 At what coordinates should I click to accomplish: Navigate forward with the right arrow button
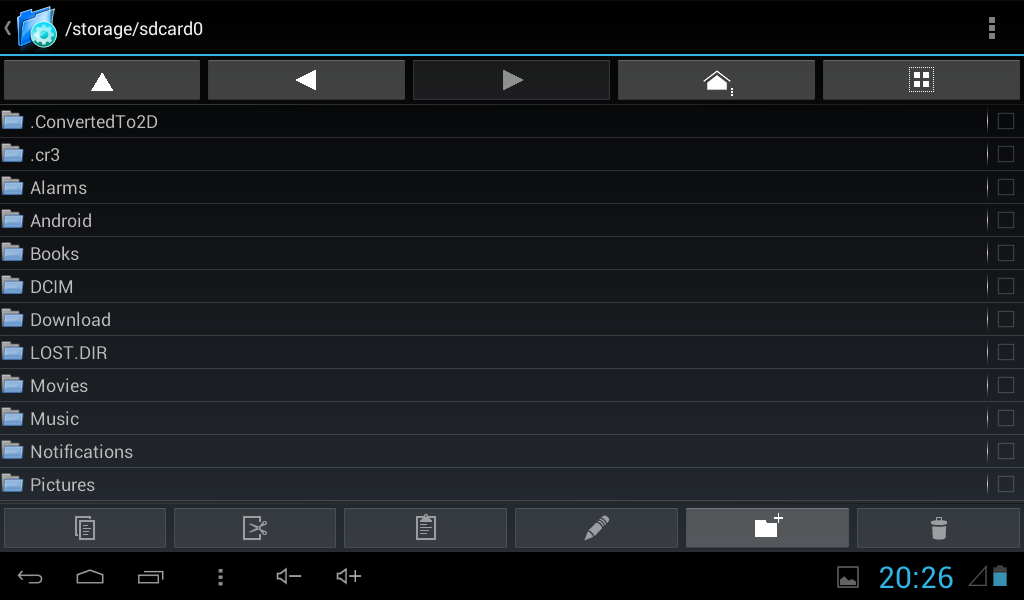(511, 80)
